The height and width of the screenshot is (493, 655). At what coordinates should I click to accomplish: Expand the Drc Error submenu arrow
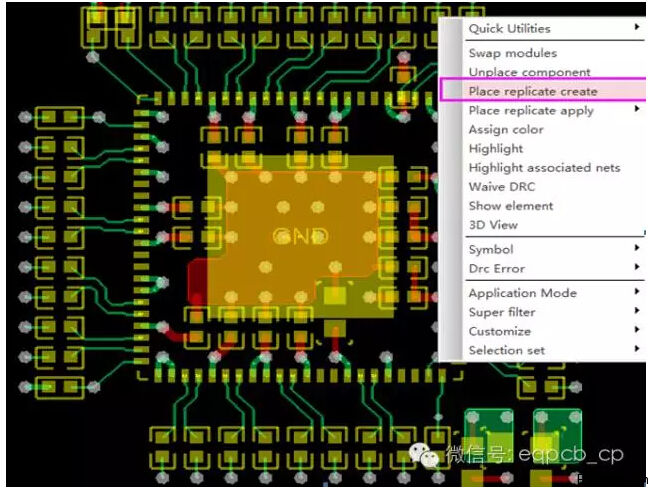pos(637,267)
